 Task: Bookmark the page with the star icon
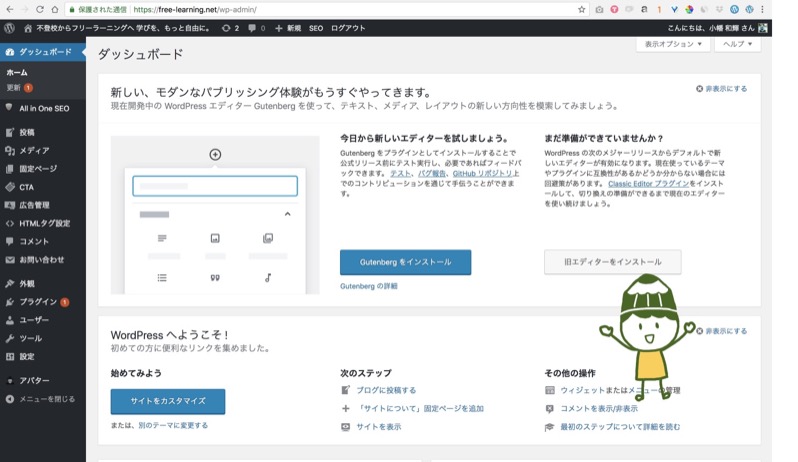(581, 10)
